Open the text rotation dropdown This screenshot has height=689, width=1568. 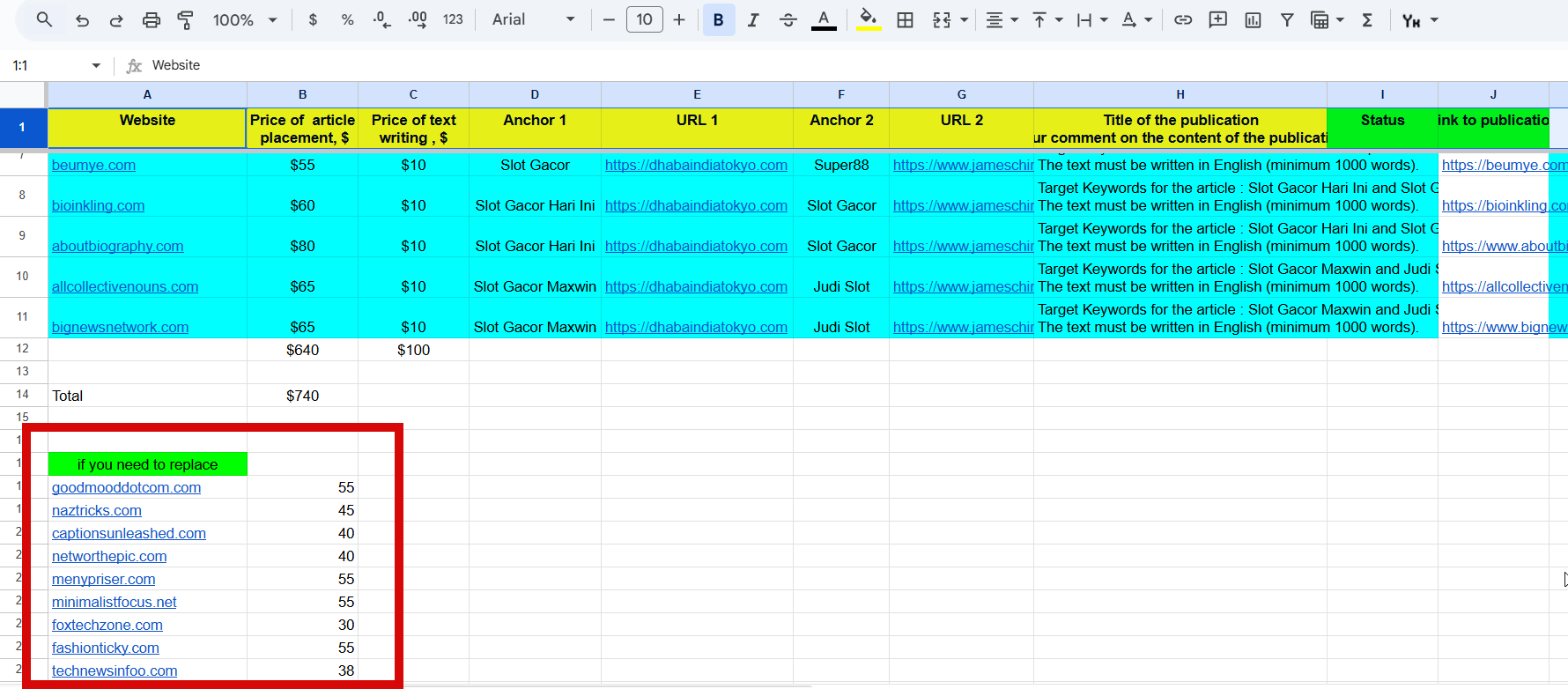click(x=1136, y=19)
